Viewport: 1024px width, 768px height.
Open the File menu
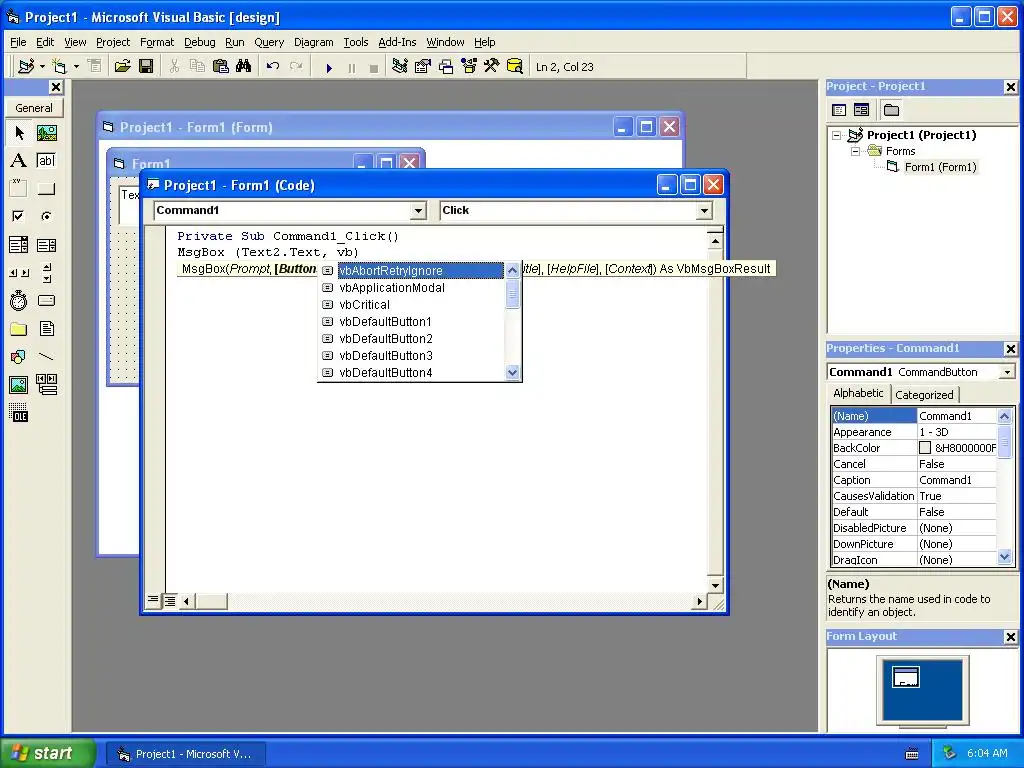[18, 42]
